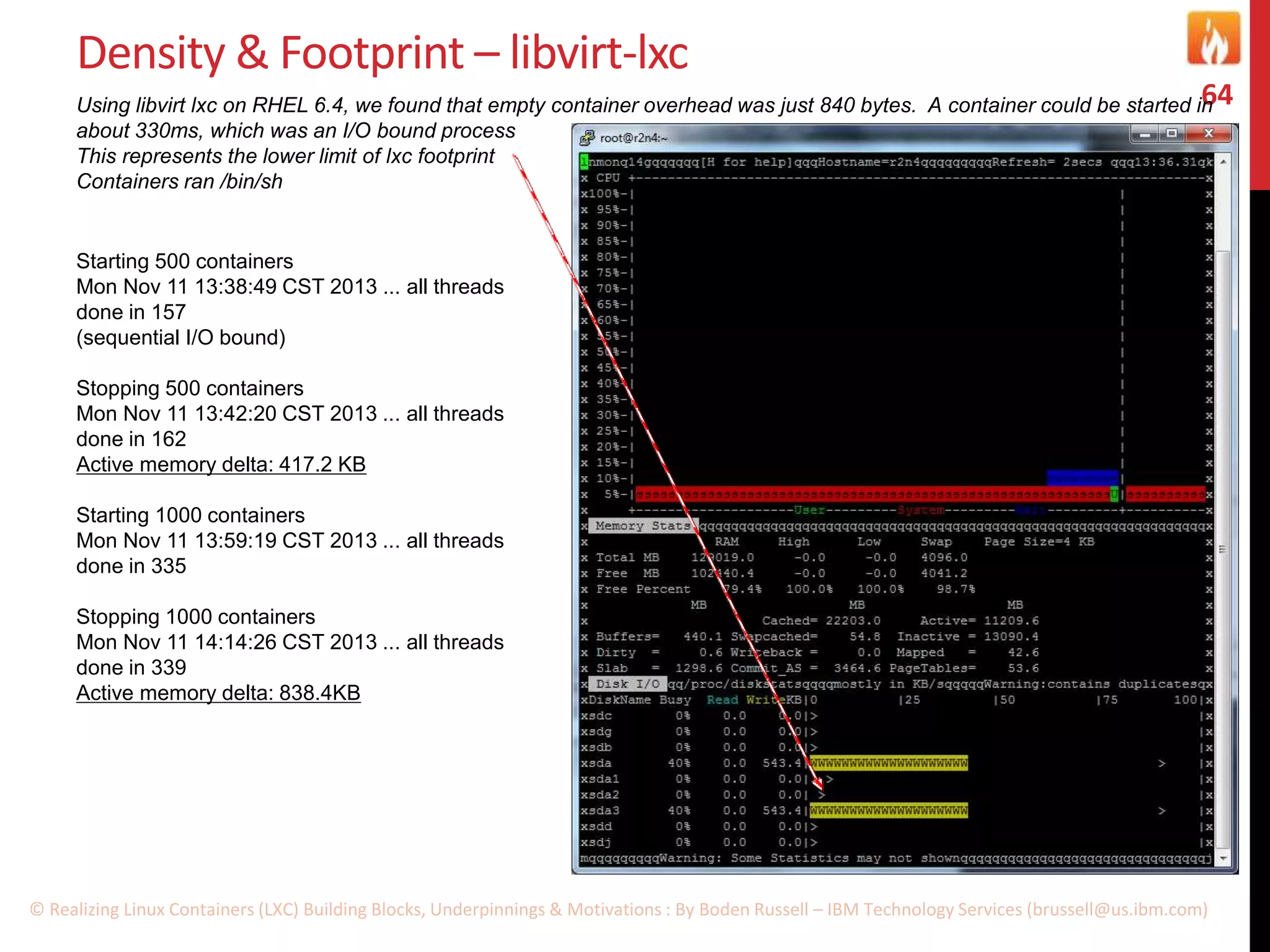
Task: Click the 'Free Percent' memory row label
Action: (x=643, y=589)
